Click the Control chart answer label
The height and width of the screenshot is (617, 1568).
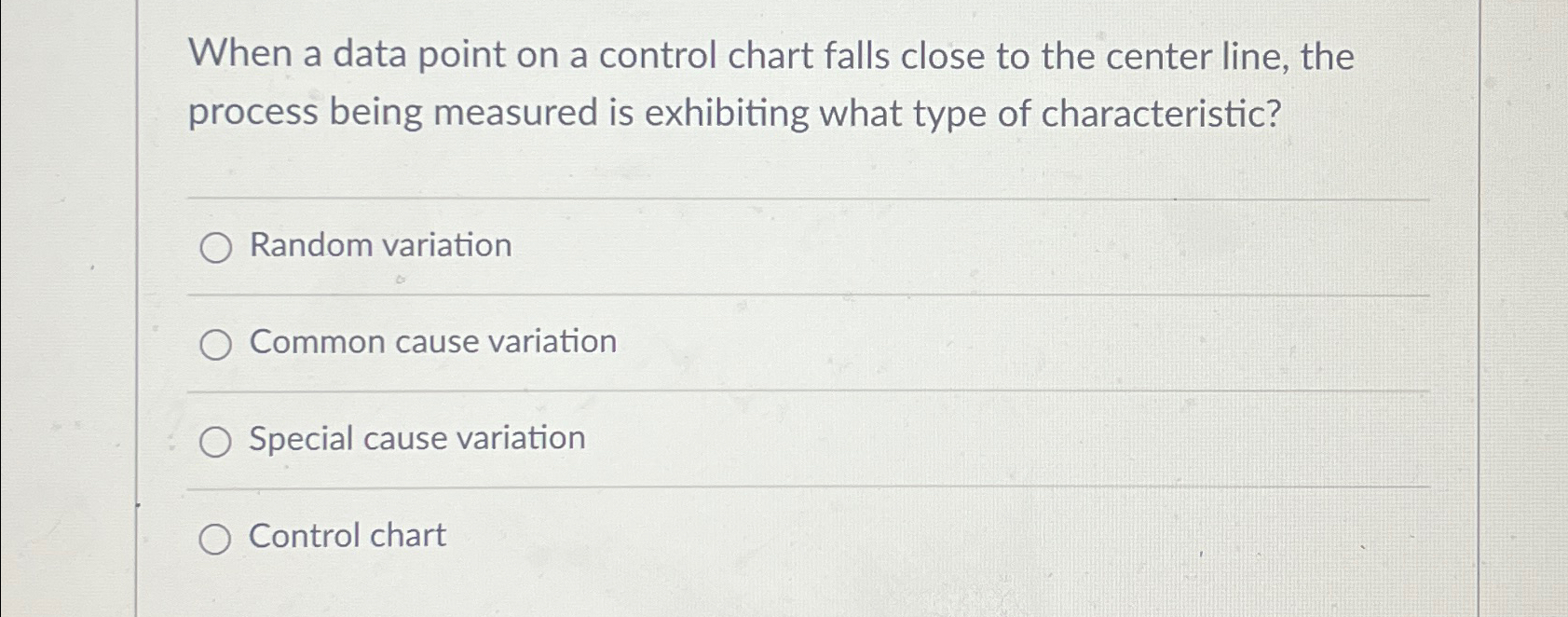tap(345, 536)
